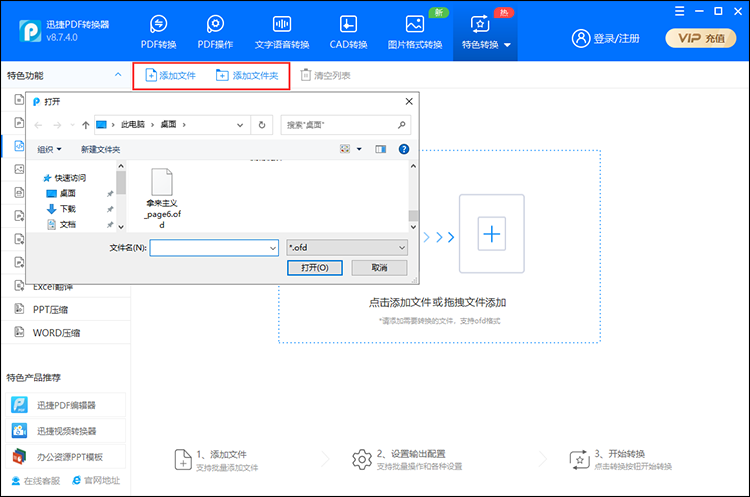This screenshot has width=750, height=497.
Task: Switch to 图片格式转换 tab
Action: coord(415,32)
